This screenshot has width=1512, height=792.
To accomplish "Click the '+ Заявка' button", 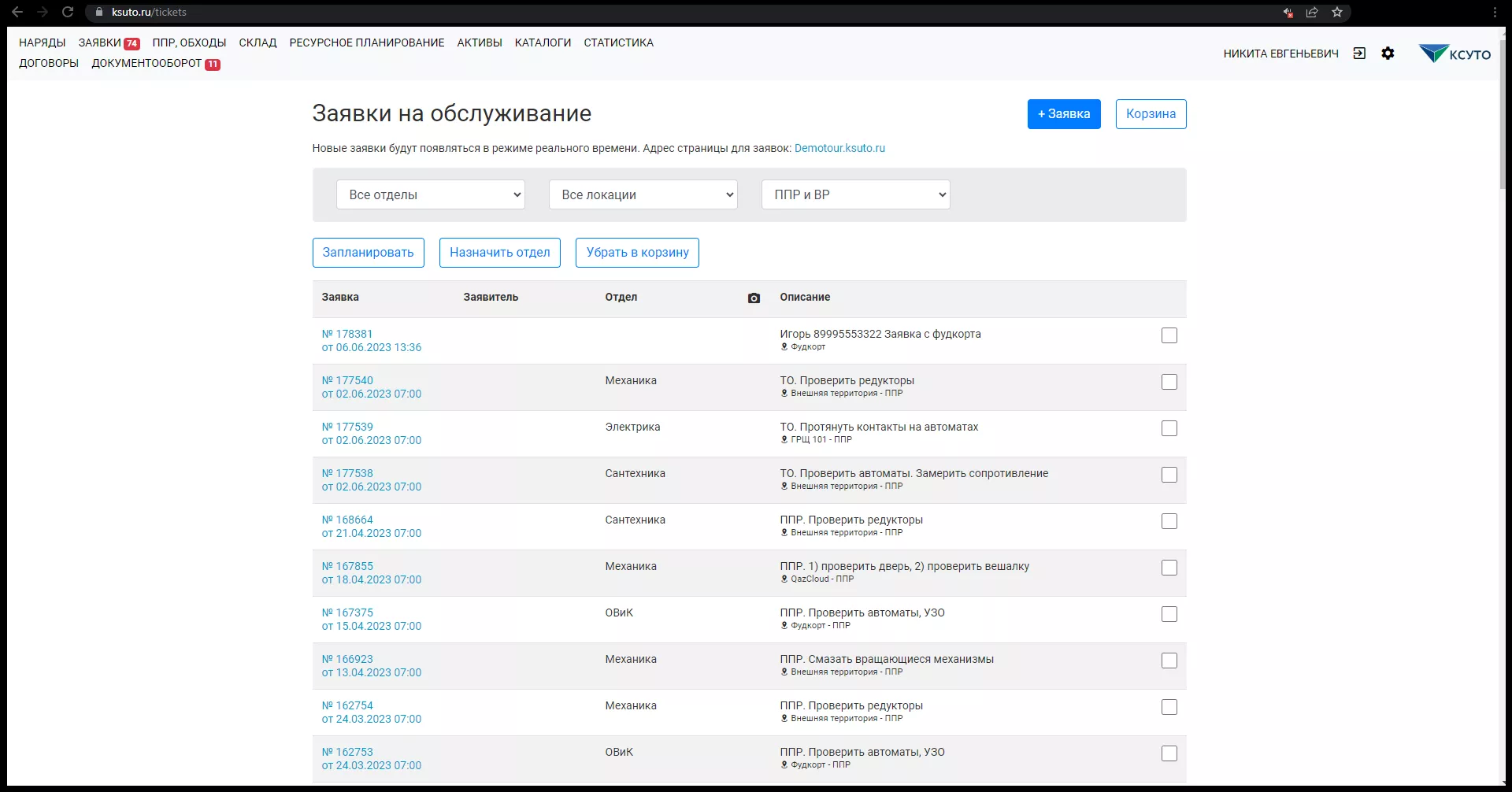I will coord(1063,114).
